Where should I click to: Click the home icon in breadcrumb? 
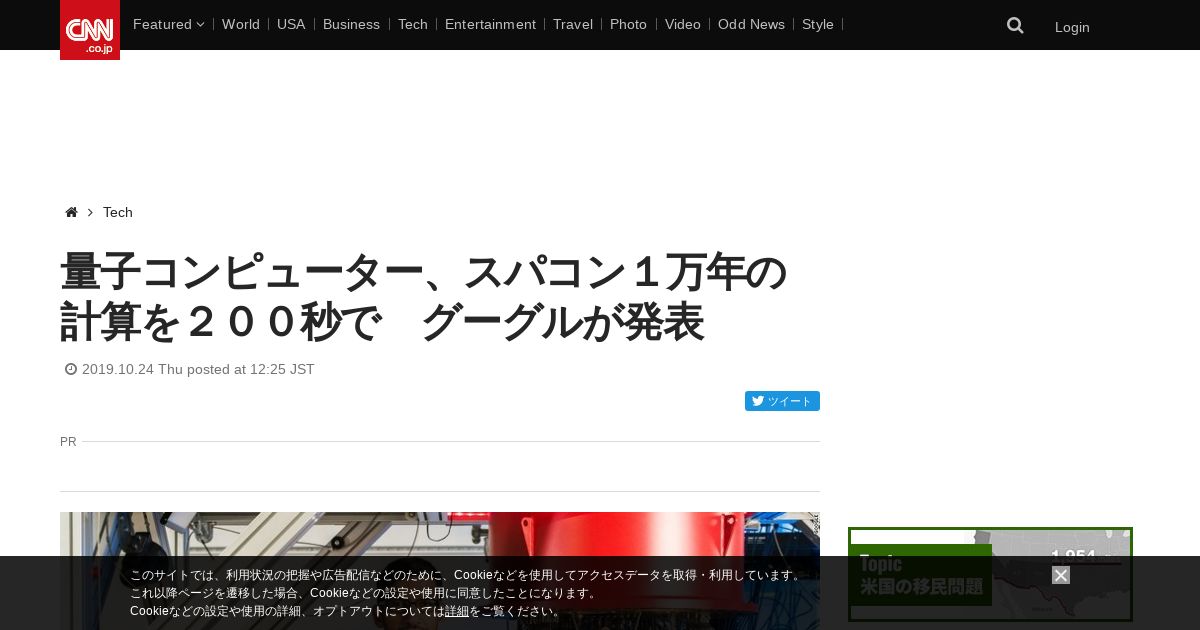(71, 212)
